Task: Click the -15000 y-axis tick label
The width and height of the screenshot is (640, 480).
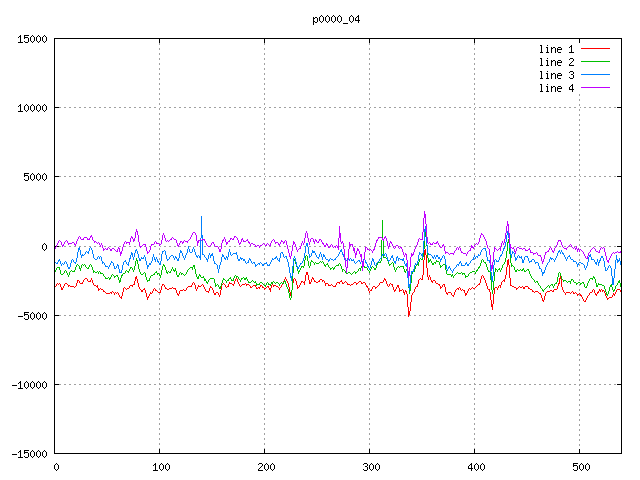Action: [x=29, y=453]
